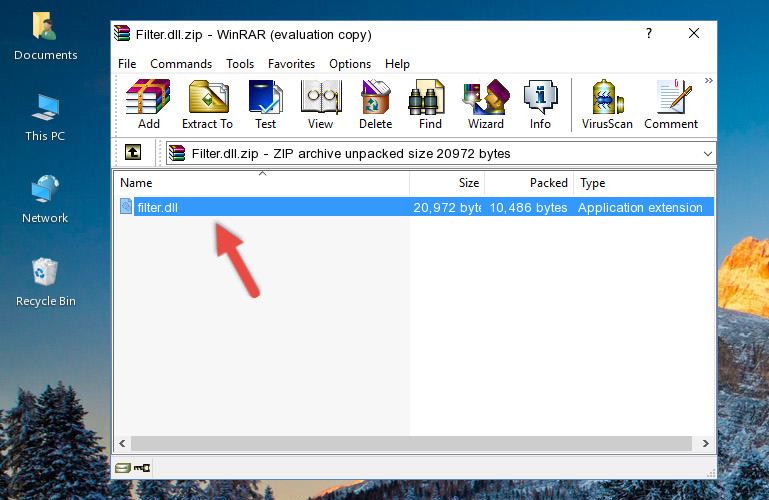Select the This PC desktop icon
This screenshot has height=500, width=769.
click(45, 118)
